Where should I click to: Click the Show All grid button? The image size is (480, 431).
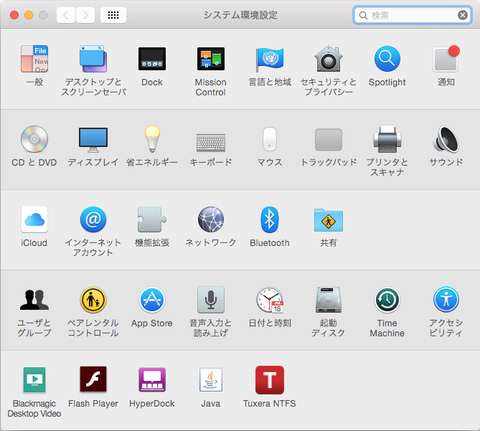pos(113,15)
